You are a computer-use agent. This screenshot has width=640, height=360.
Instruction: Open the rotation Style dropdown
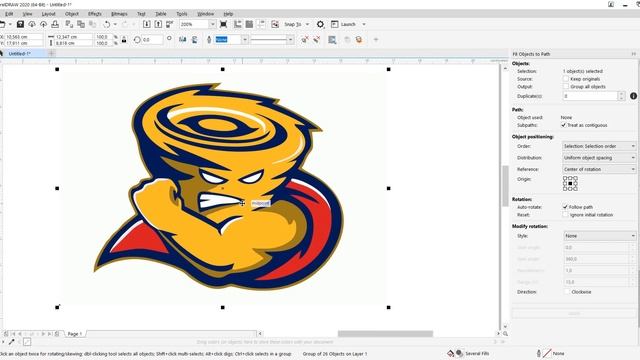[x=599, y=236]
